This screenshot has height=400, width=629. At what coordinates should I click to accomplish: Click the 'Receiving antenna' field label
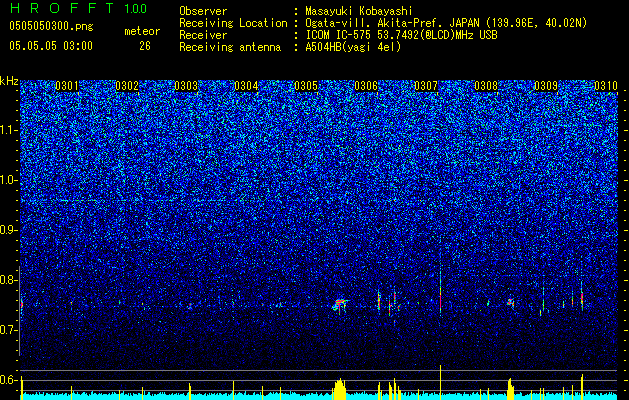(230, 47)
